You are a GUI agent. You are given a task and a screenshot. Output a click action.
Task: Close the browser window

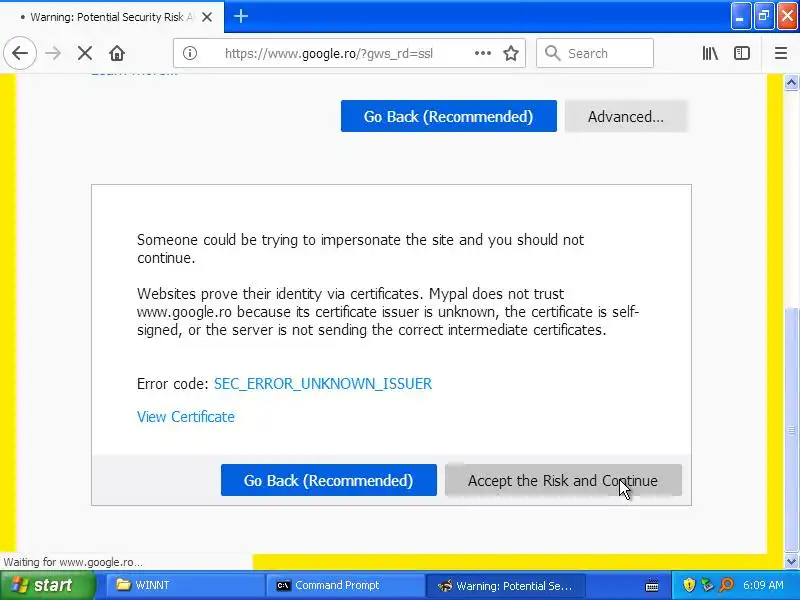click(x=787, y=17)
